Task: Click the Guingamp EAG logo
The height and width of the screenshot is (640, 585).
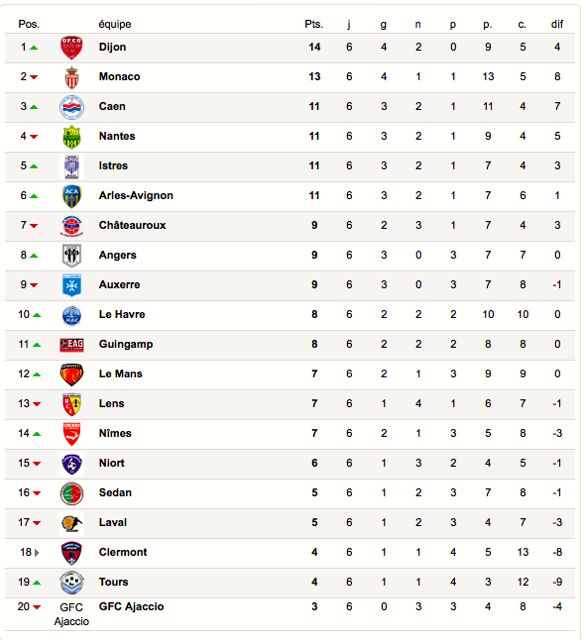Action: click(x=71, y=345)
